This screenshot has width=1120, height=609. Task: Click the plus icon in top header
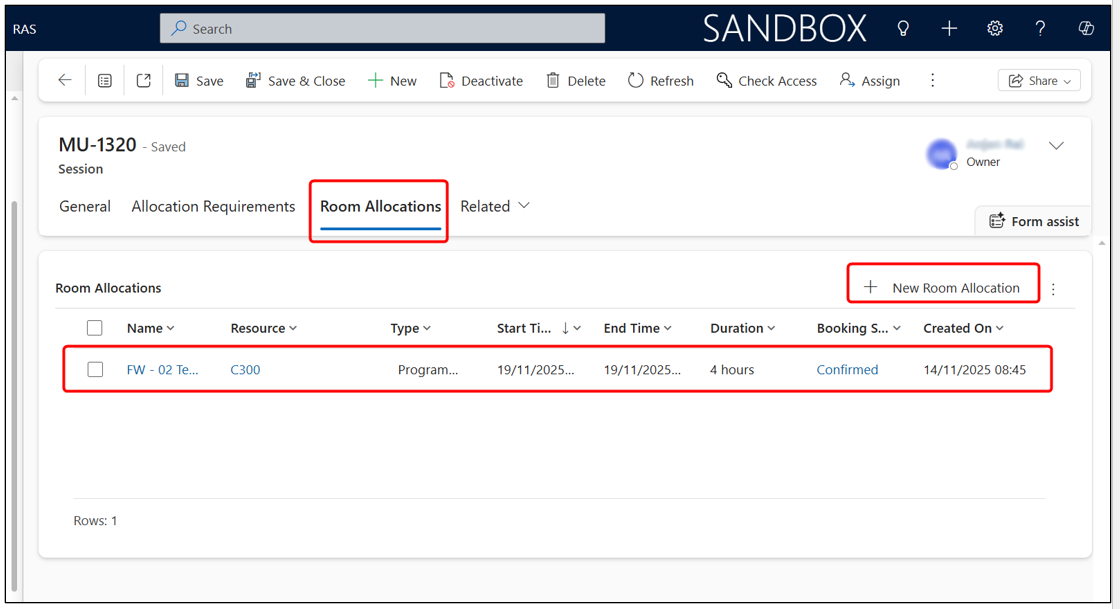pos(949,28)
